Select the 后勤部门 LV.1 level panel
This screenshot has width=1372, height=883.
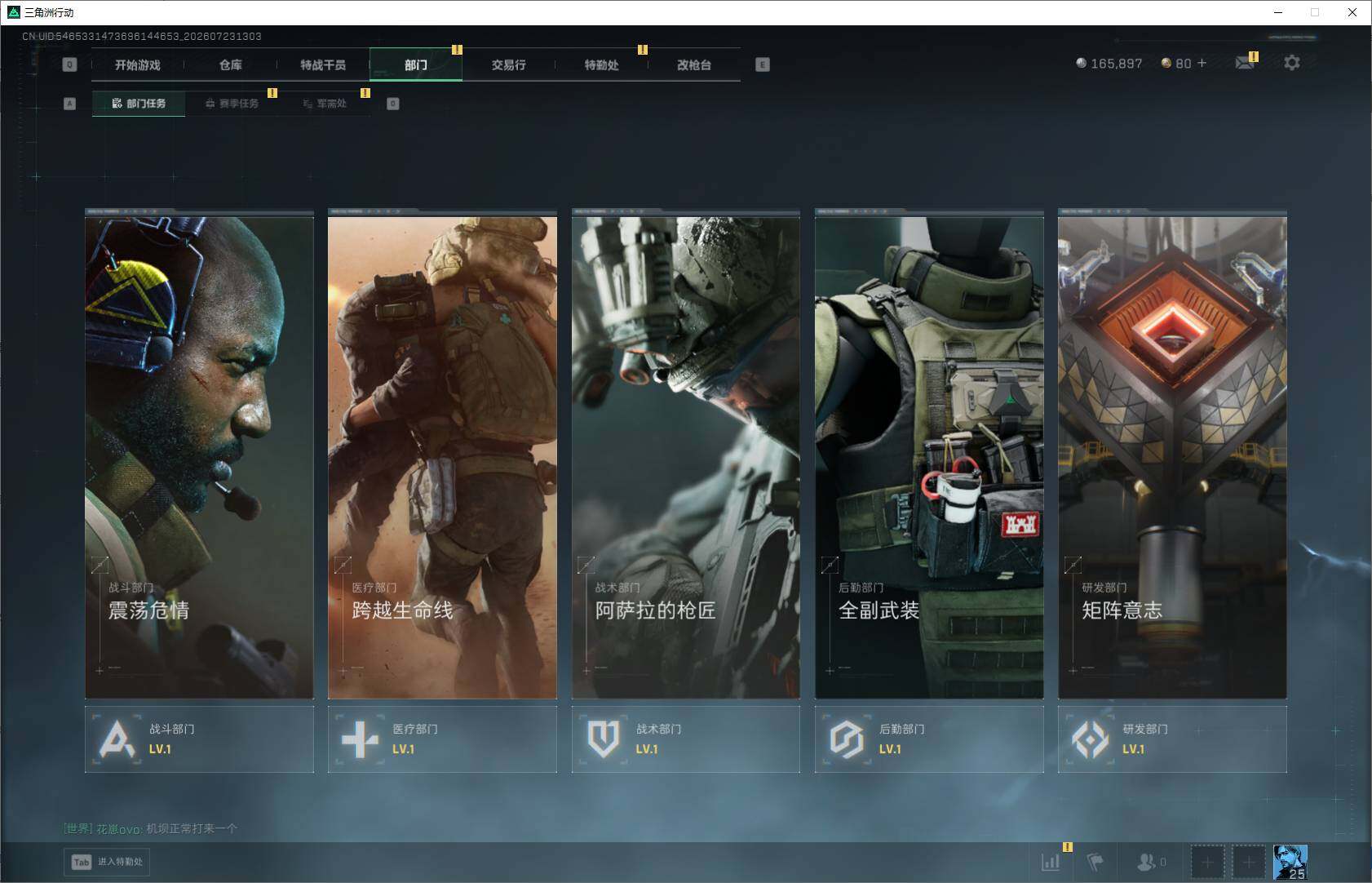(929, 739)
